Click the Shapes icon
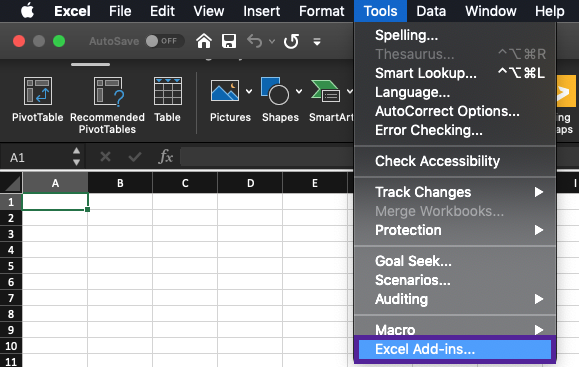 point(275,91)
